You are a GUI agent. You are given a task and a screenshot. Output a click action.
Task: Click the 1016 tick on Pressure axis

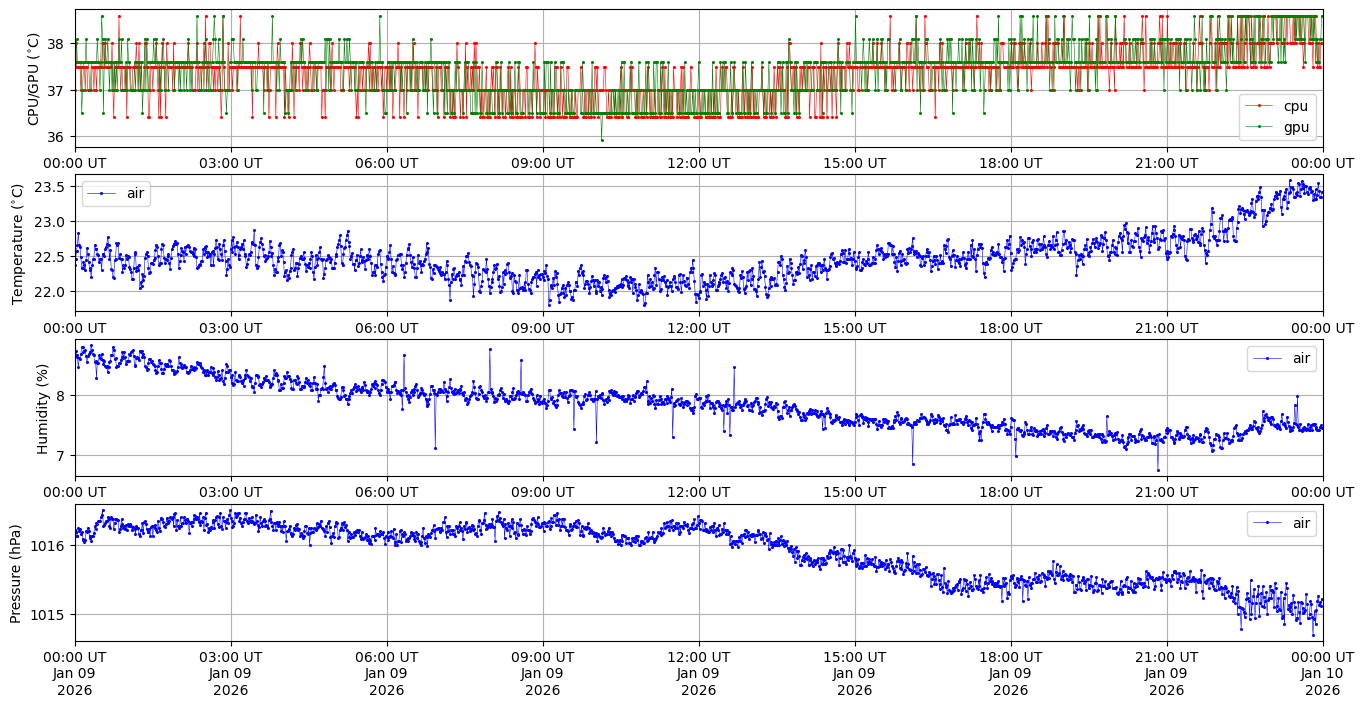[50, 546]
